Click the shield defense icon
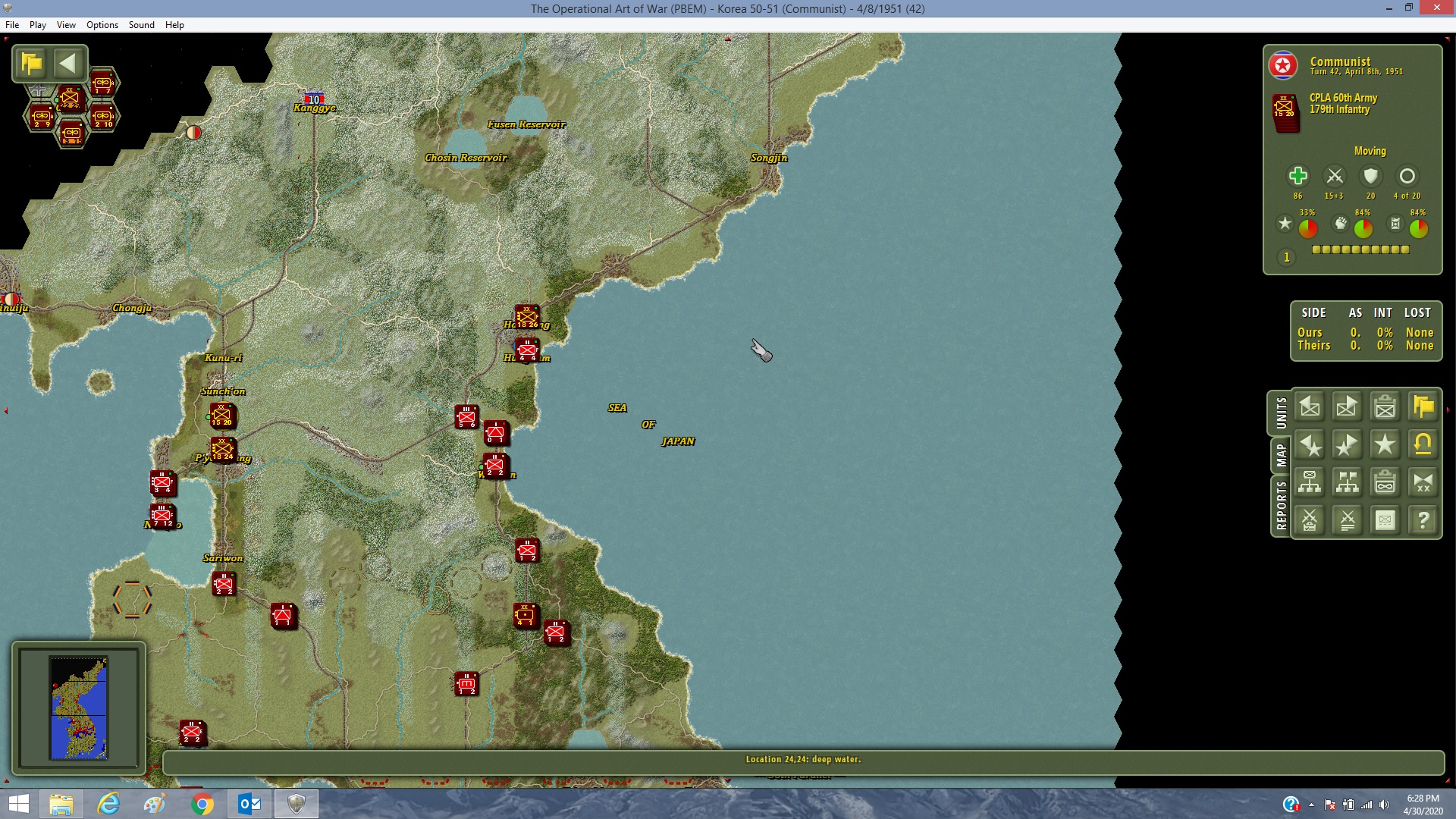1456x819 pixels. (1370, 176)
